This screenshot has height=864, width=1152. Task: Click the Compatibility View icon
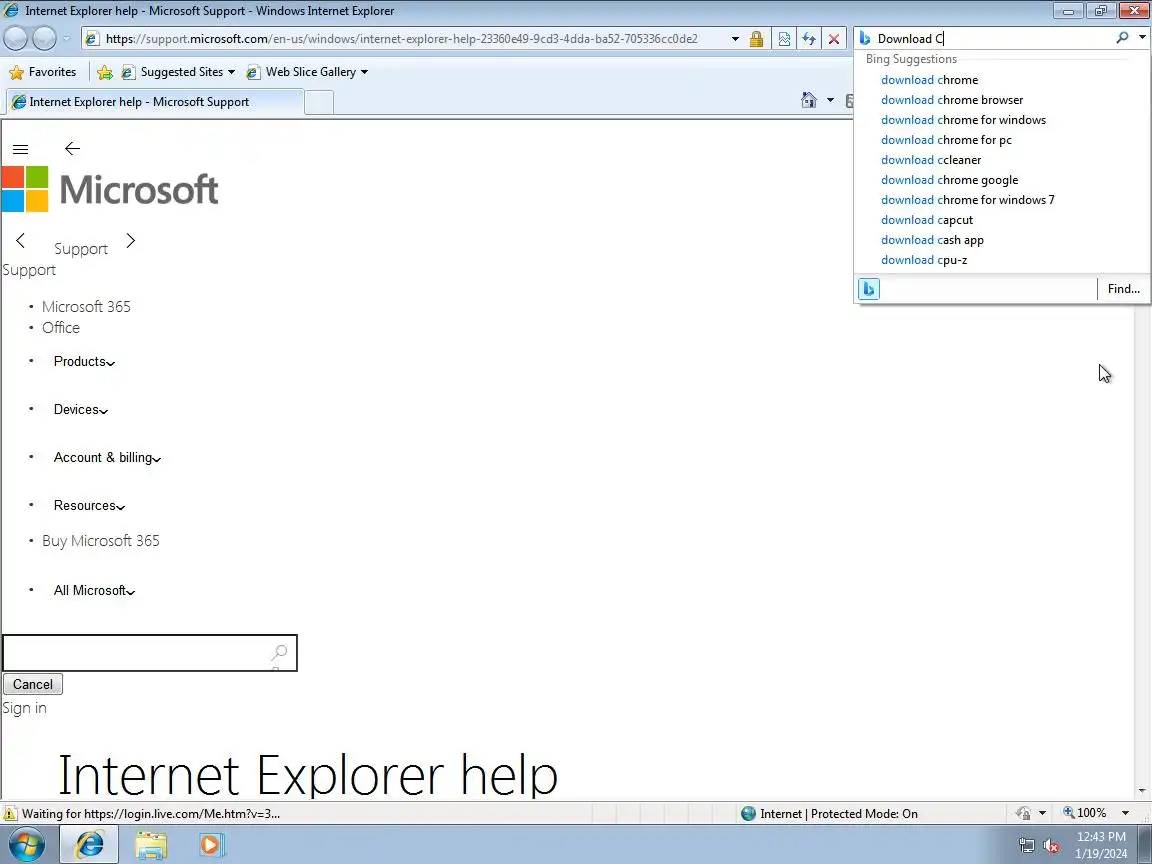click(784, 39)
